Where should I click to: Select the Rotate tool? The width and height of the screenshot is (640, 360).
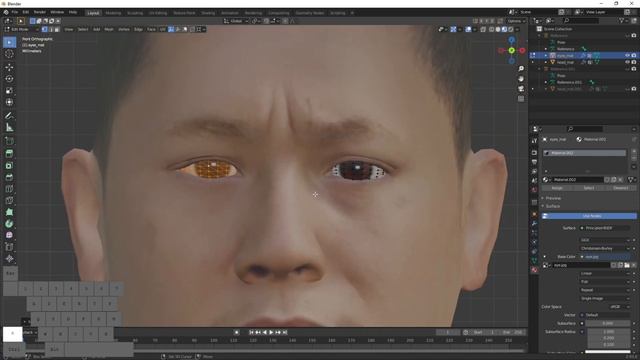(9, 79)
